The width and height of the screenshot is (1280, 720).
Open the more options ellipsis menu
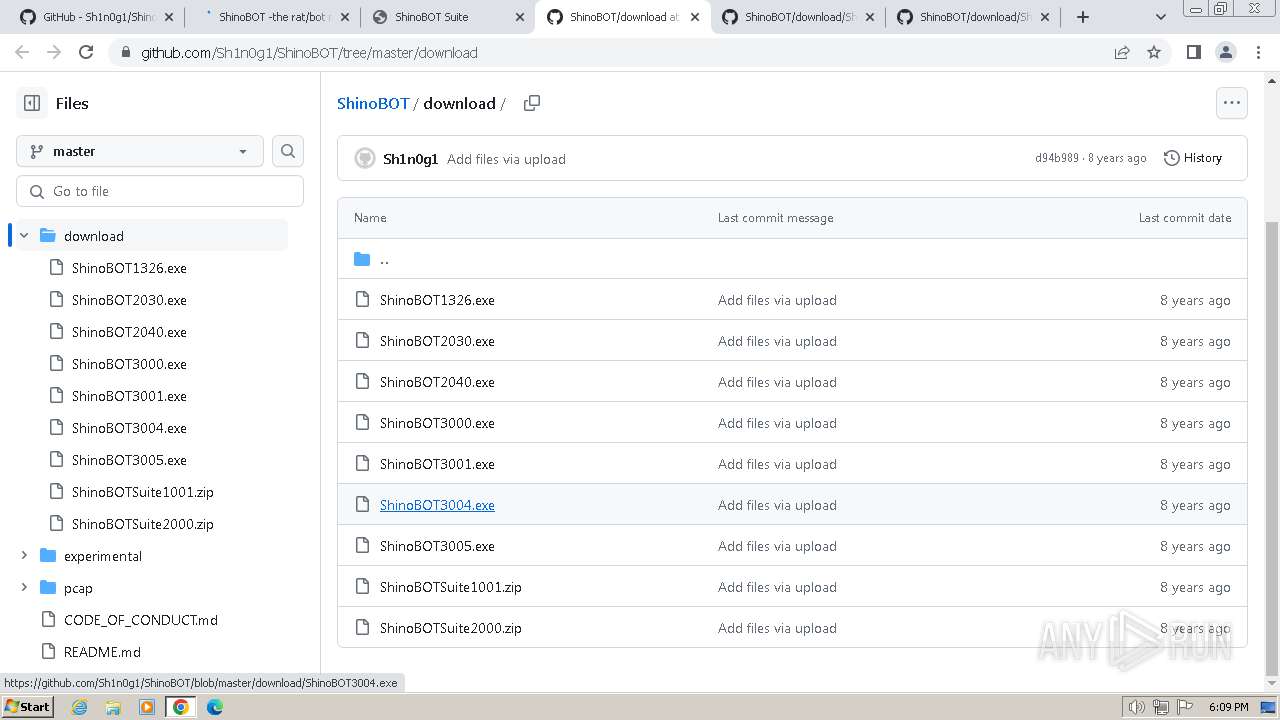(1231, 103)
